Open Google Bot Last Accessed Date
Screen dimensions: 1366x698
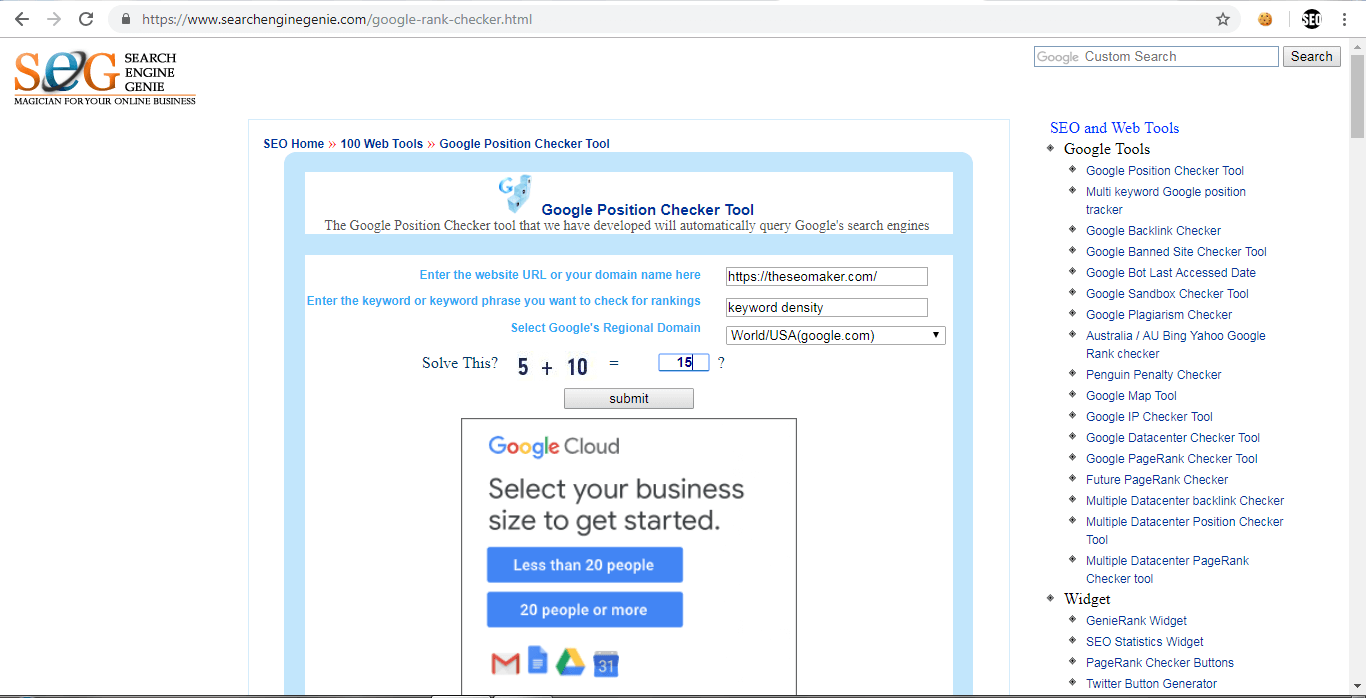point(1171,273)
